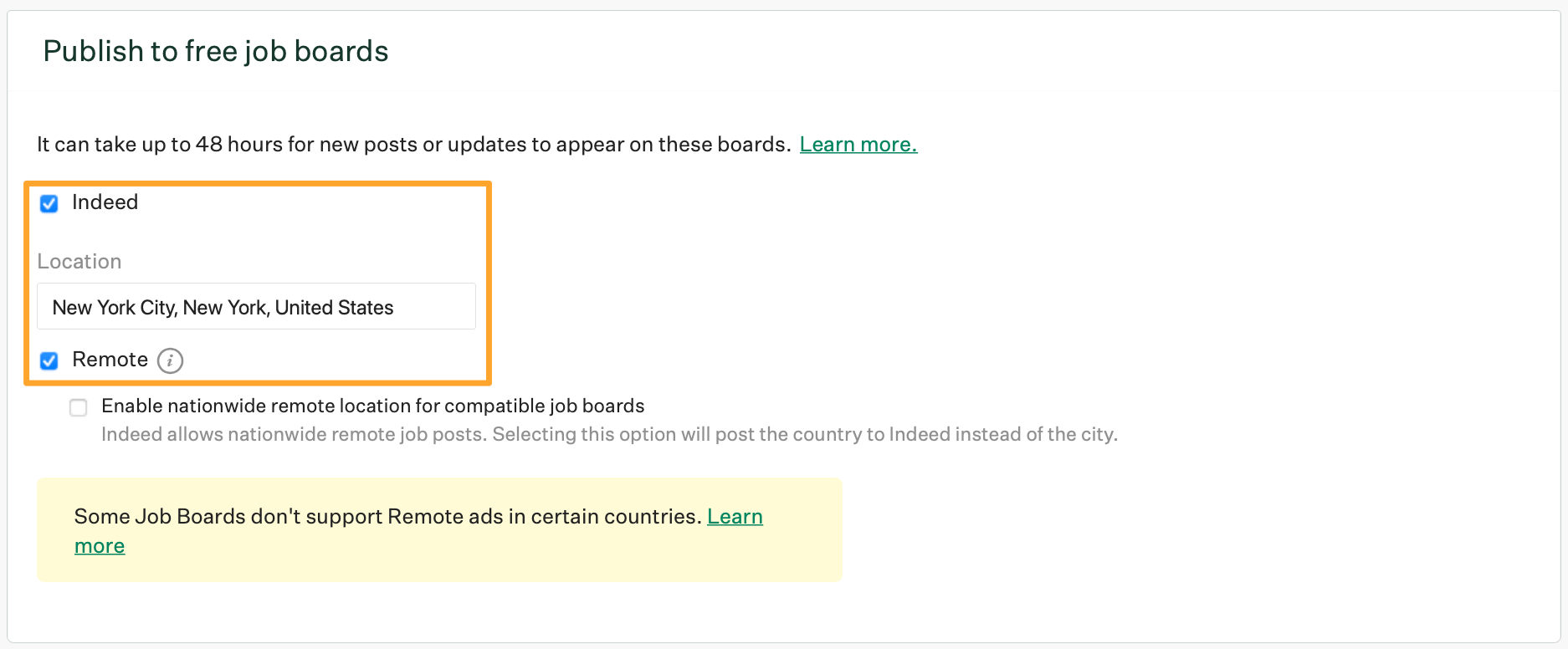Click 'New York City' text in Location field
This screenshot has width=1568, height=649.
tap(114, 308)
